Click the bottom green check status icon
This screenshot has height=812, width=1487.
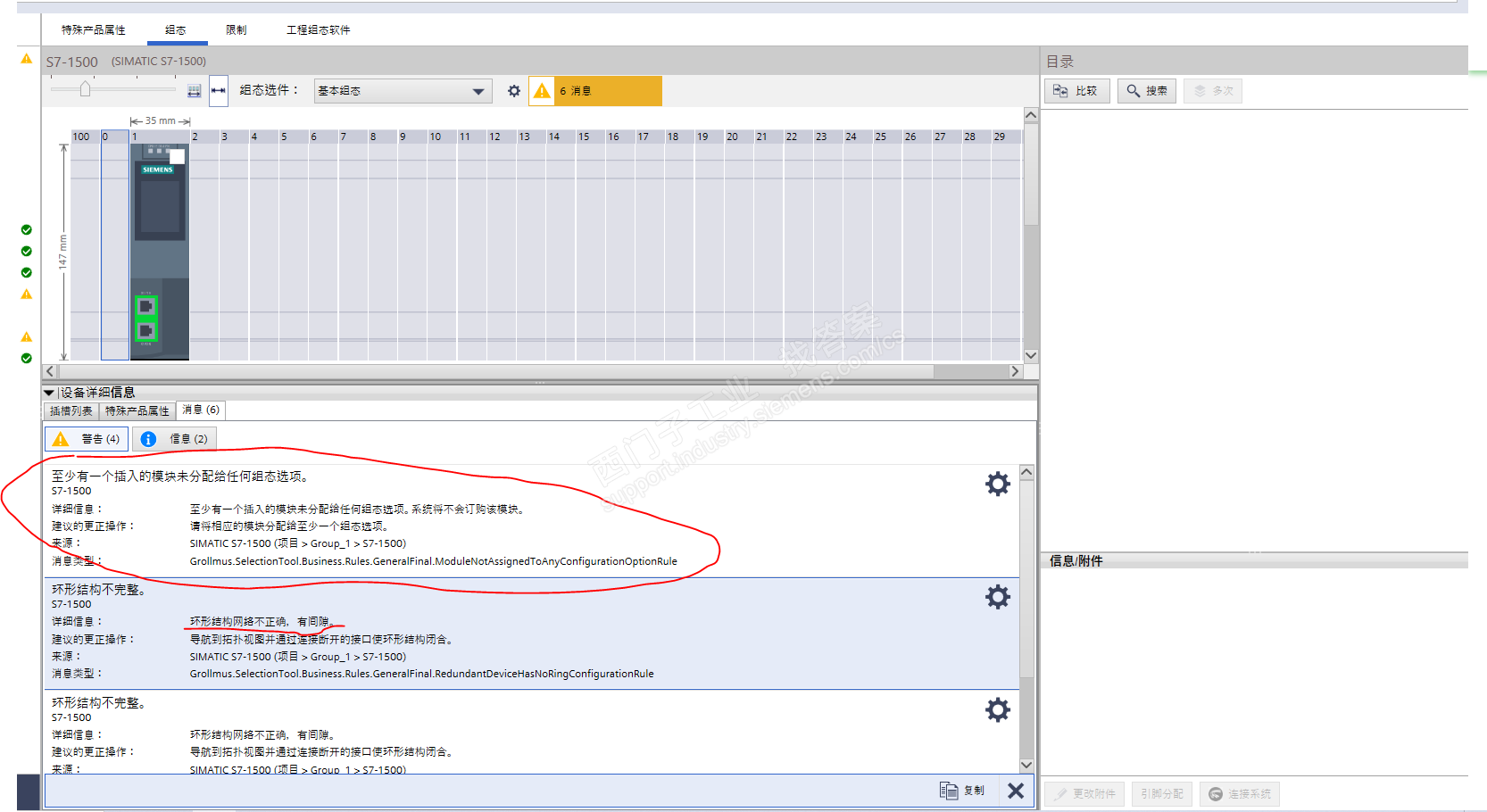point(26,358)
